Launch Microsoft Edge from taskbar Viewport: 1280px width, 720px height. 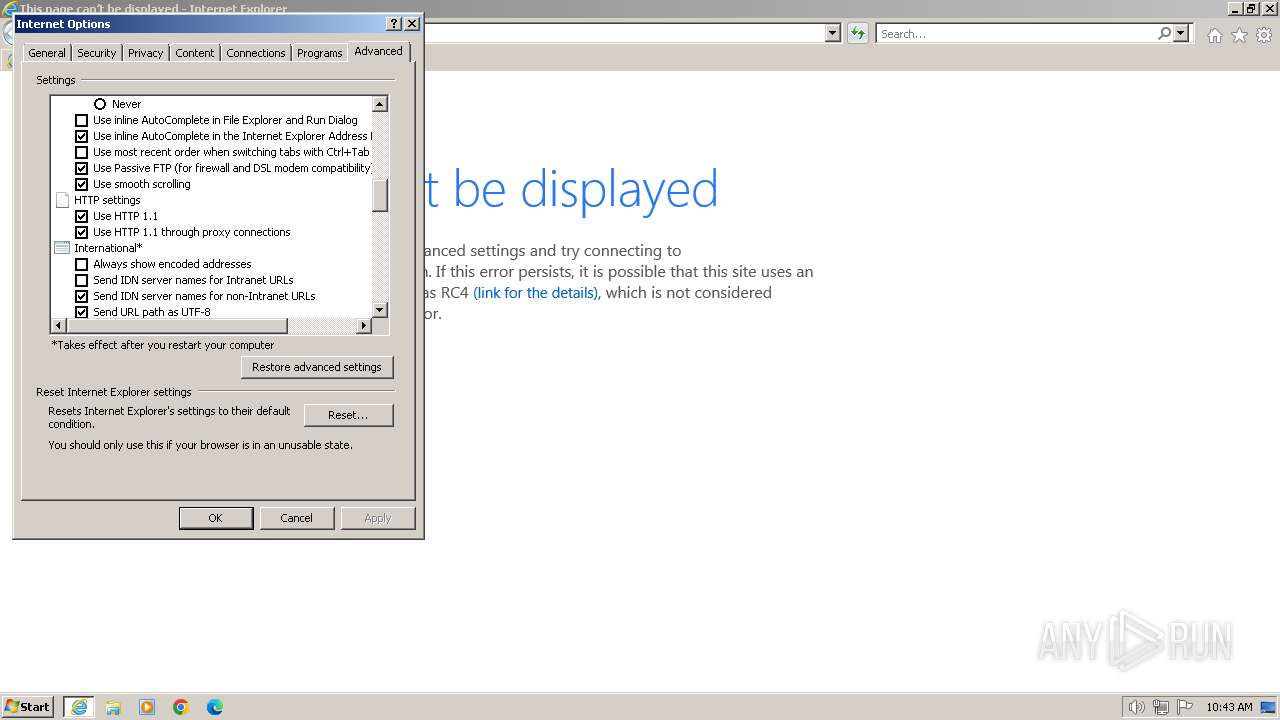215,707
